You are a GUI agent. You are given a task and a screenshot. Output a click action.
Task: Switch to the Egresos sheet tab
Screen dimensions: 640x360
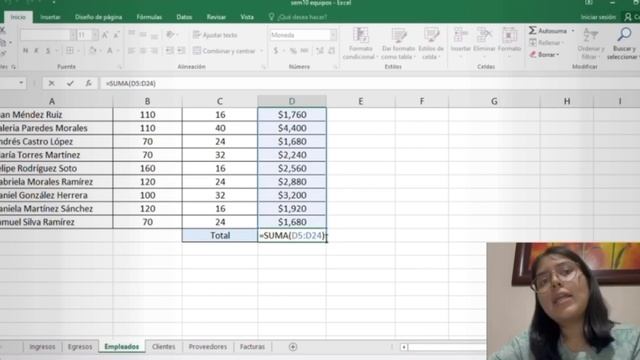coord(80,347)
